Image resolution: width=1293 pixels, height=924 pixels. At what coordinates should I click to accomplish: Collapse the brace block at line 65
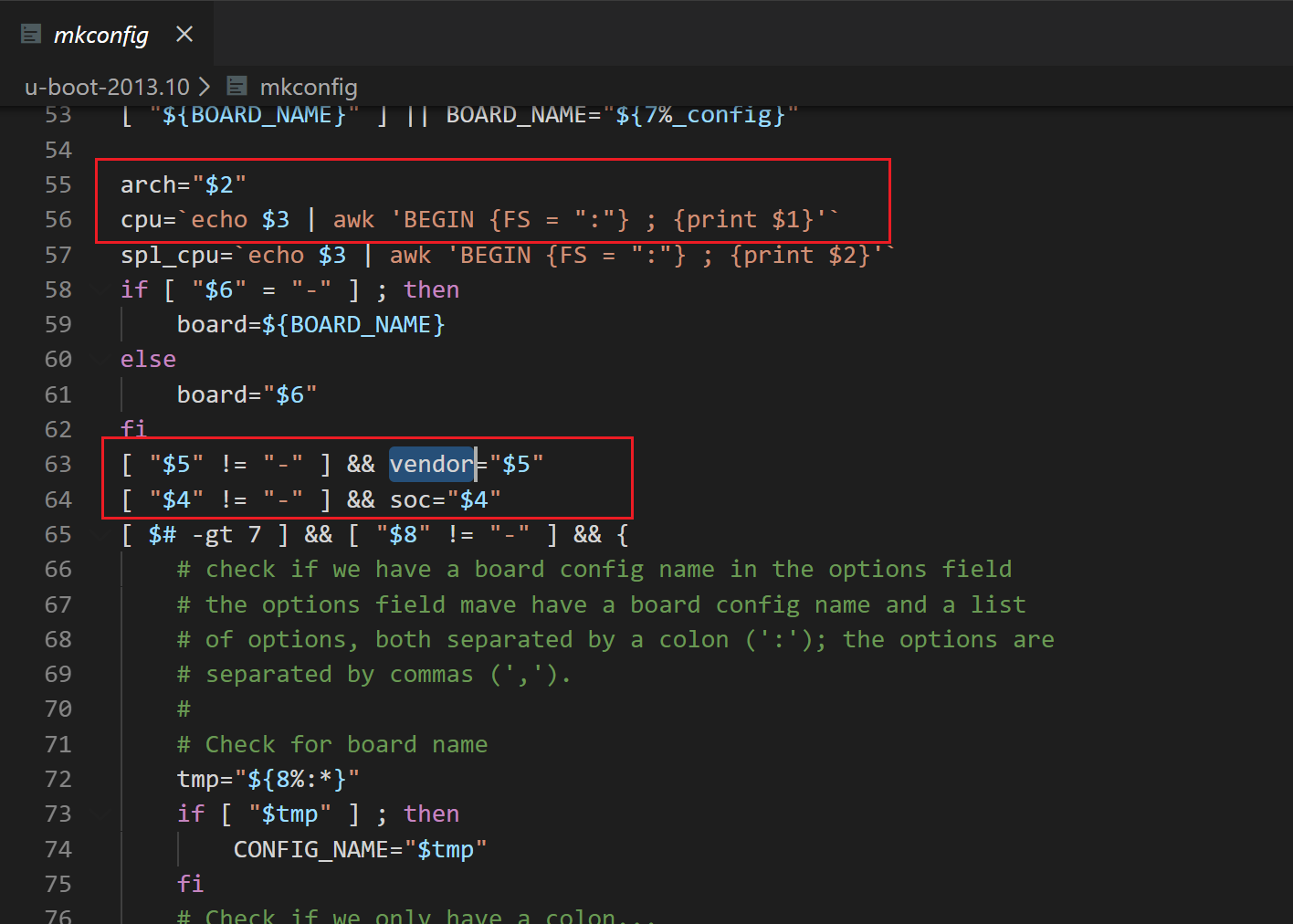pyautogui.click(x=101, y=535)
